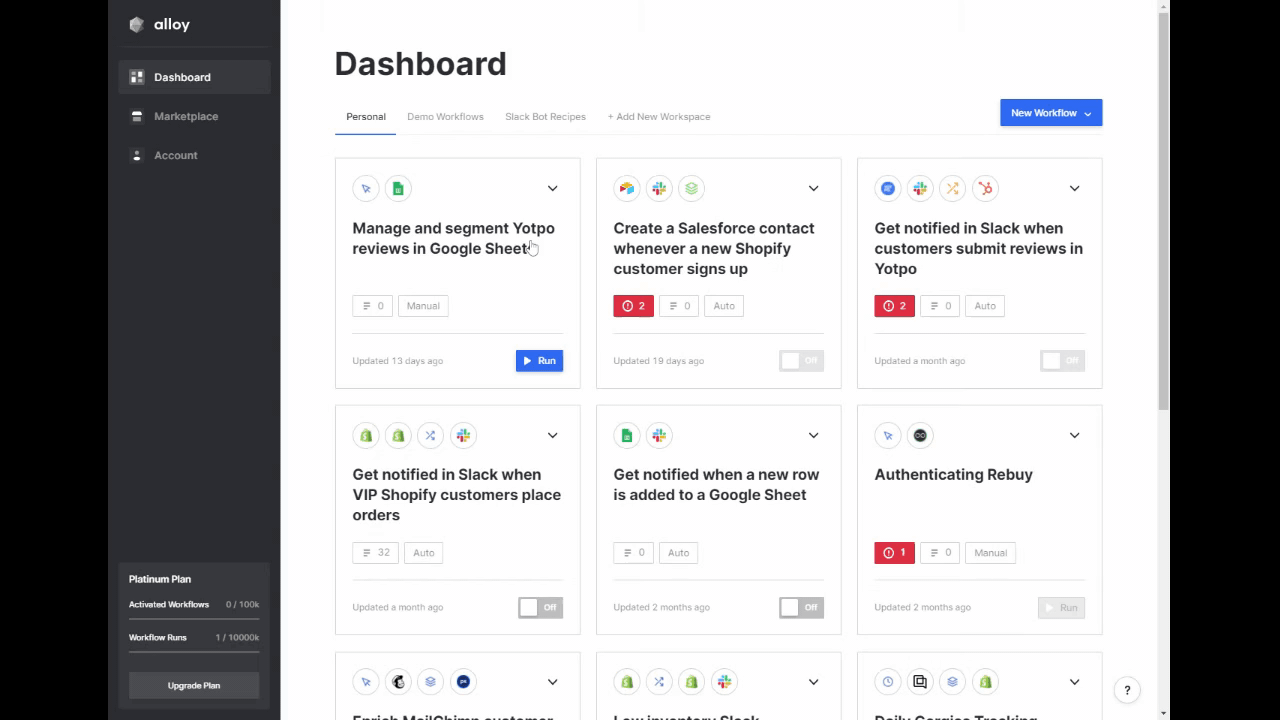Click Upgrade Plan button
The width and height of the screenshot is (1280, 720).
click(194, 686)
